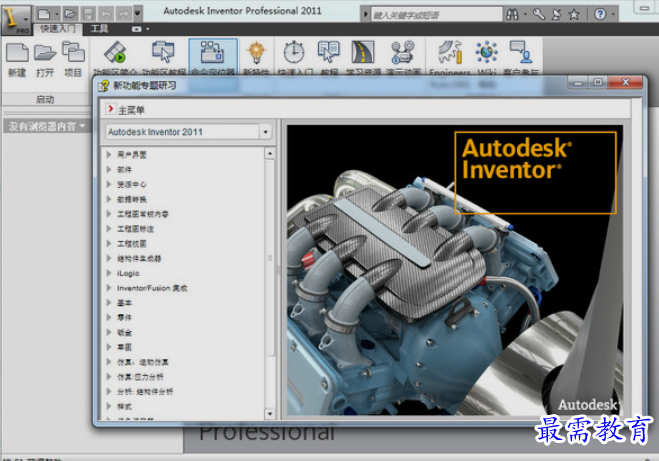Viewport: 659px width, 461px height.
Task: Expand the 资源中心 tree node arrow
Action: coord(109,184)
